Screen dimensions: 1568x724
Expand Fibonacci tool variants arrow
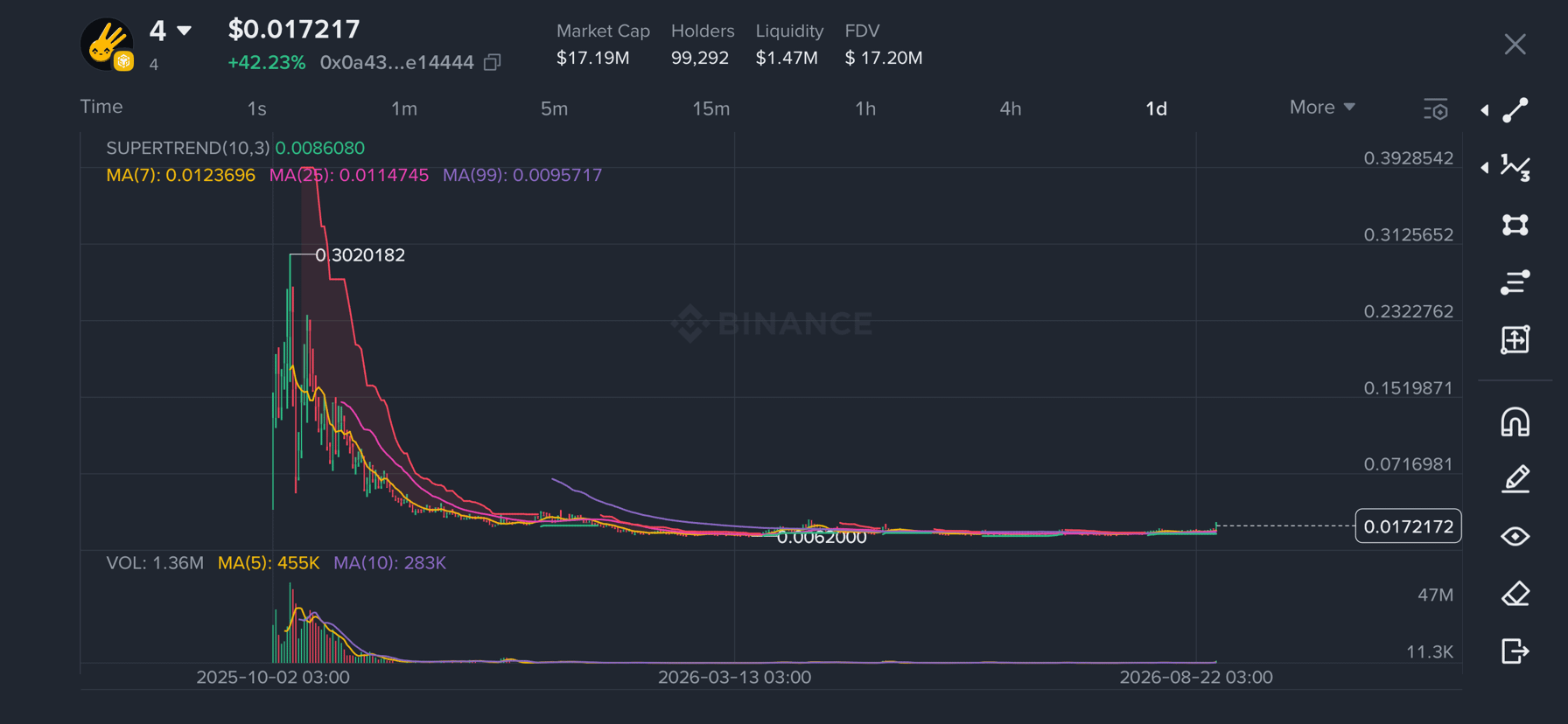pyautogui.click(x=1485, y=167)
